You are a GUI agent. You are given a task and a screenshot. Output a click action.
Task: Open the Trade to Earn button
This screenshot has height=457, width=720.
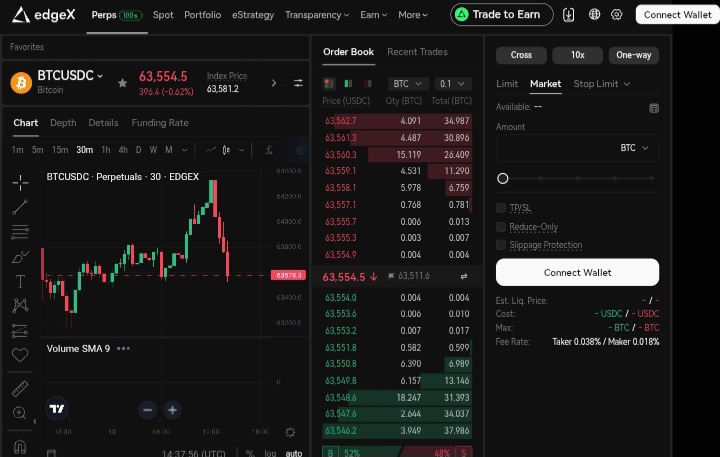501,15
